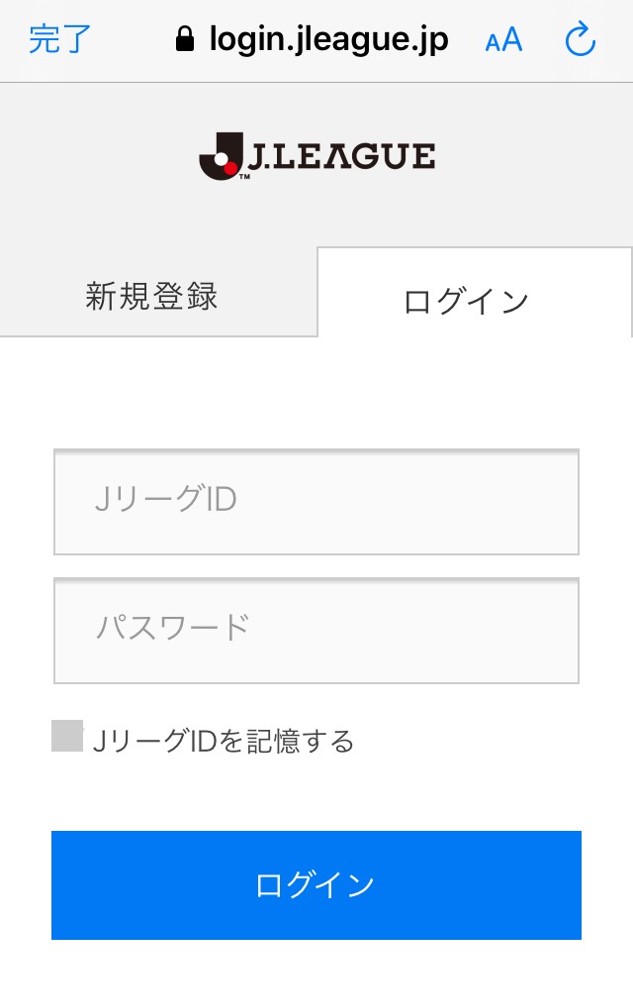Screen dimensions: 633x992
Task: Open the new registration tab
Action: click(x=152, y=297)
